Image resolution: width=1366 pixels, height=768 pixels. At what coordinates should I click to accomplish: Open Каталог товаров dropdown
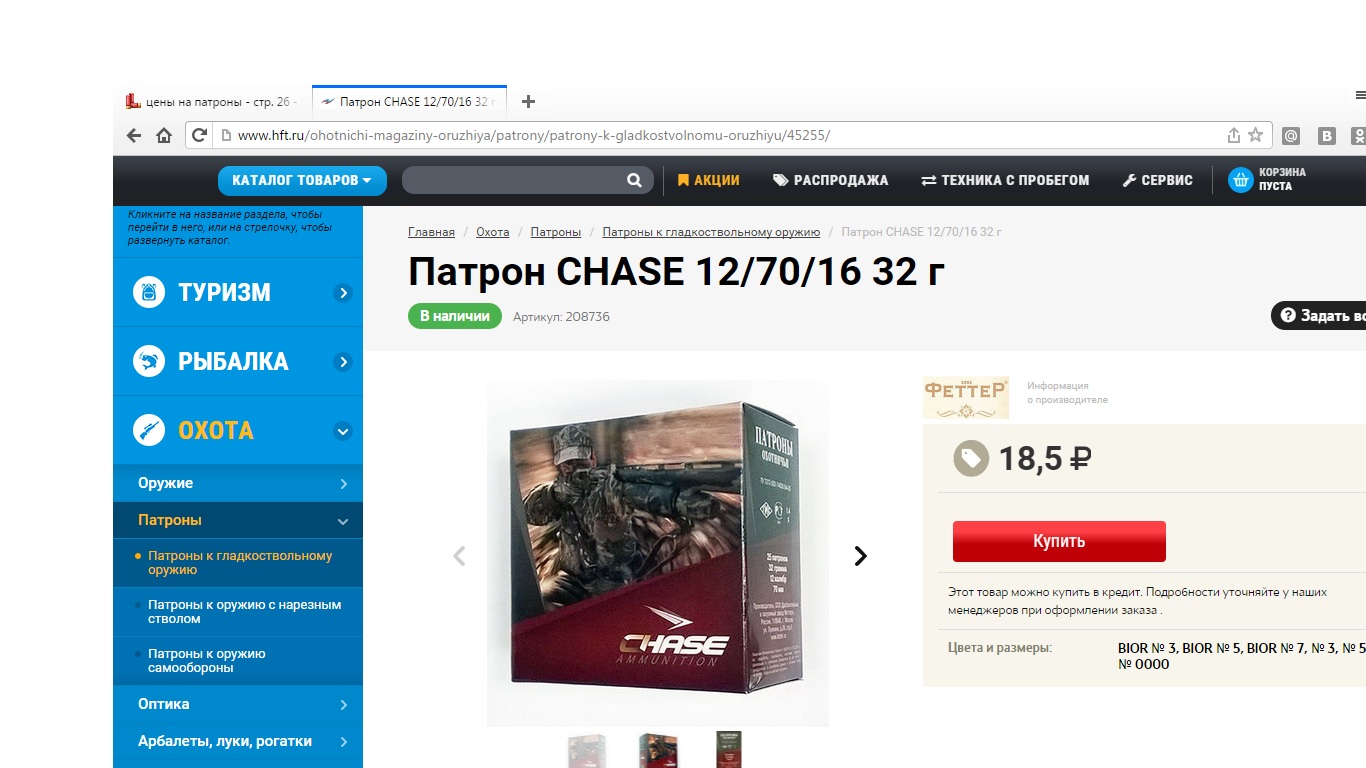tap(302, 180)
